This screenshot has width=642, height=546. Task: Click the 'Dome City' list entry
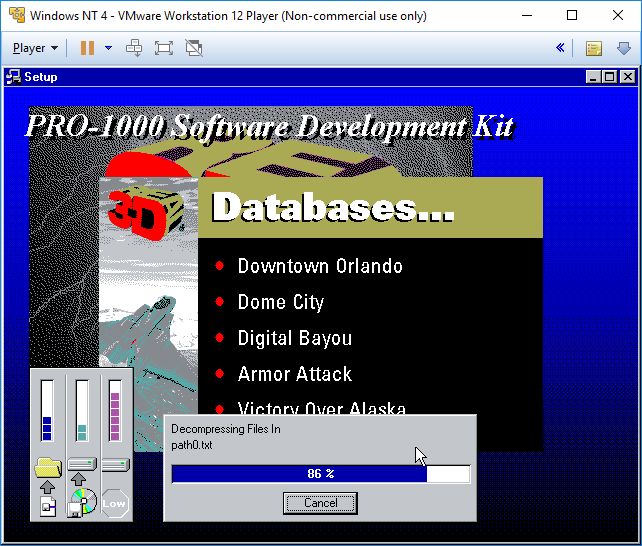(x=280, y=303)
